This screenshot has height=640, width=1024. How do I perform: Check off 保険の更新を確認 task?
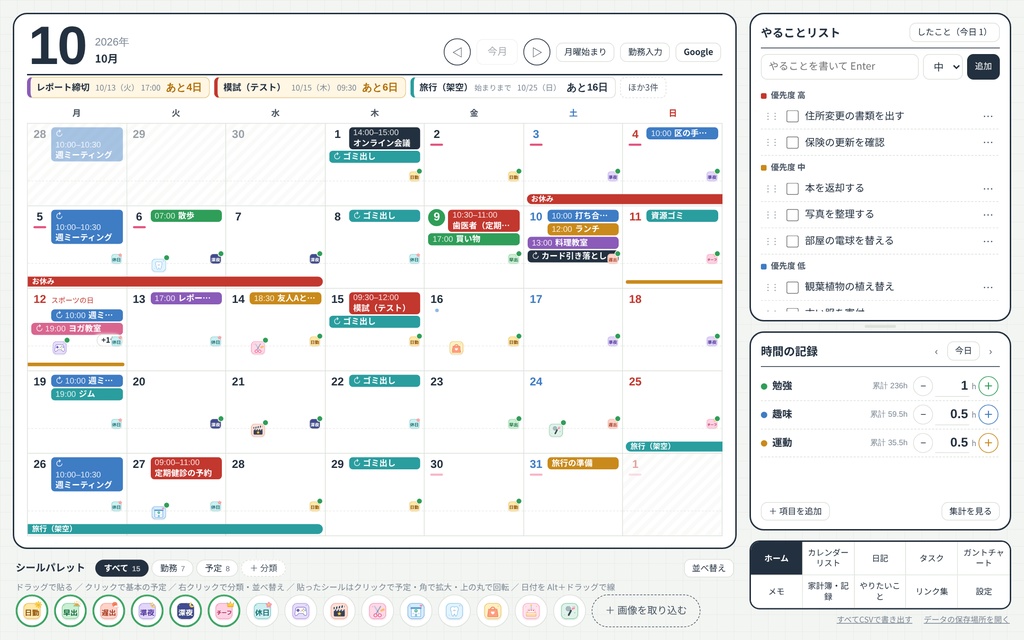(792, 142)
